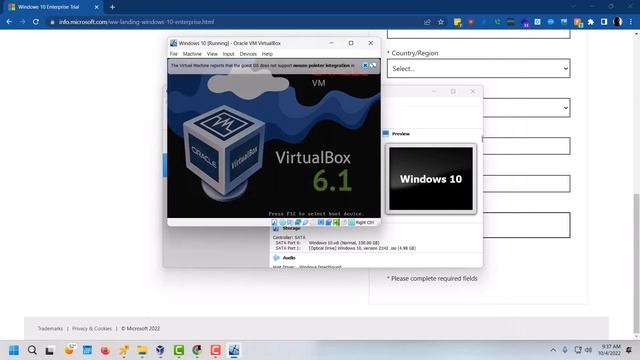Open the Chrome three-dot menu

pos(631,22)
